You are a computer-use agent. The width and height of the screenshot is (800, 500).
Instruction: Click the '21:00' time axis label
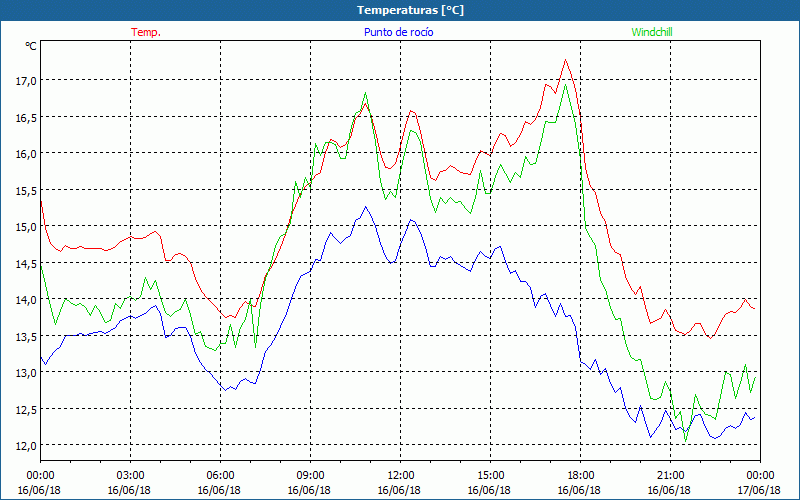[x=670, y=476]
